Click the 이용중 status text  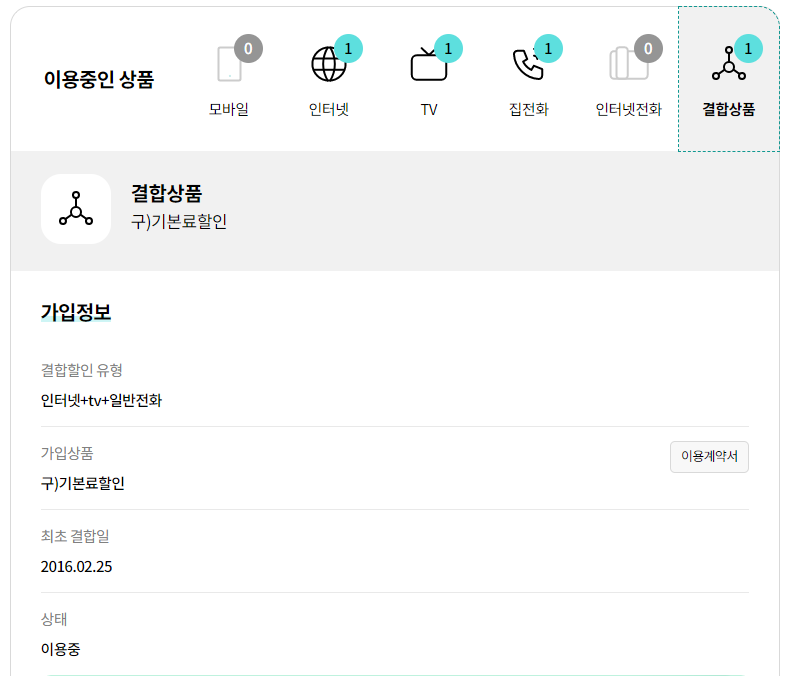(x=61, y=649)
